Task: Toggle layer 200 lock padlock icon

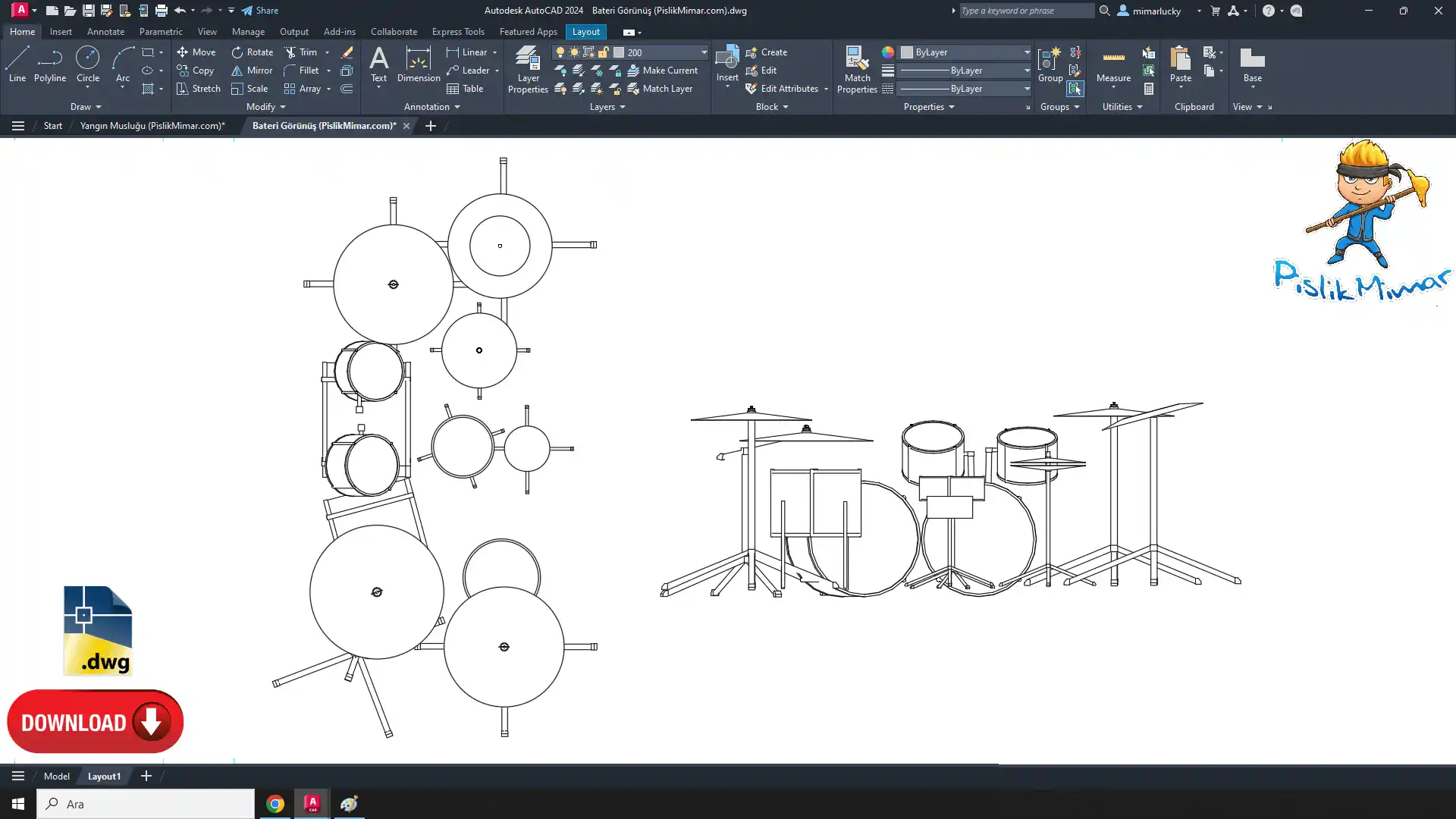Action: tap(604, 52)
